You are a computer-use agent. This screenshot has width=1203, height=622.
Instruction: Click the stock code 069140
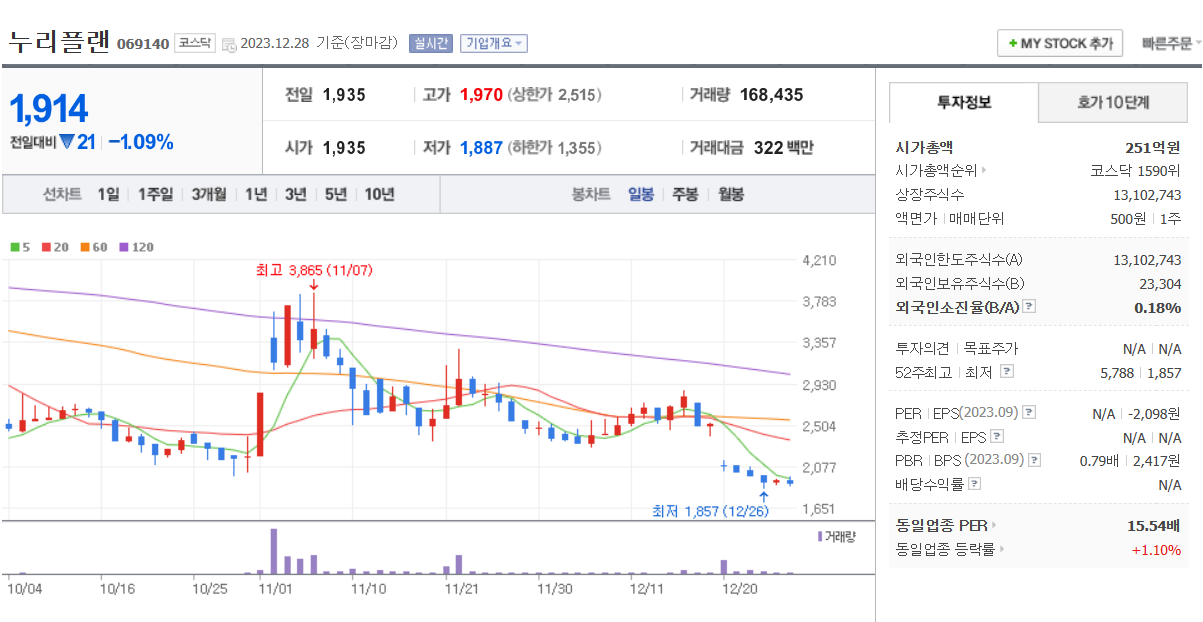point(143,44)
